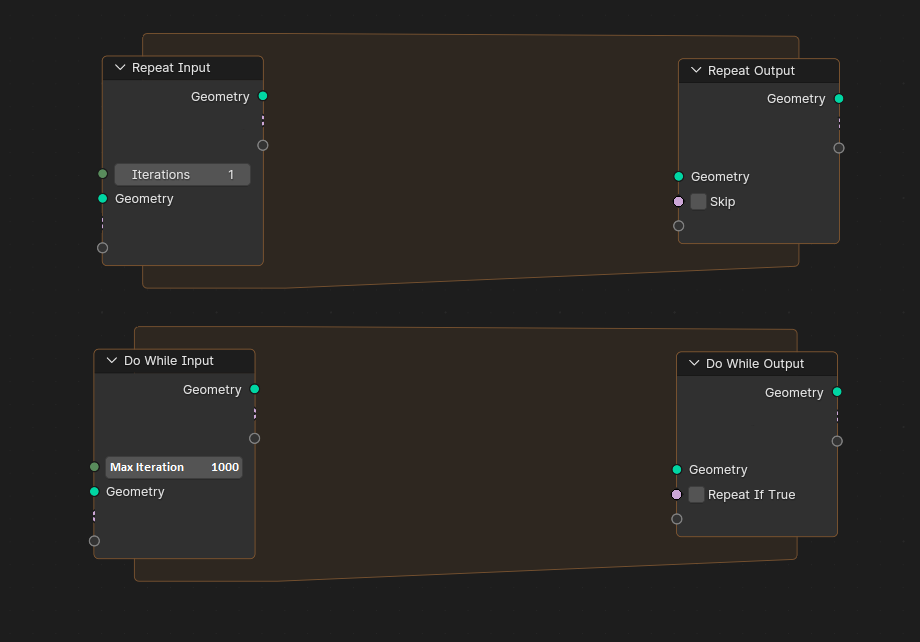Collapse the Repeat Input node
This screenshot has width=920, height=642.
tap(120, 67)
